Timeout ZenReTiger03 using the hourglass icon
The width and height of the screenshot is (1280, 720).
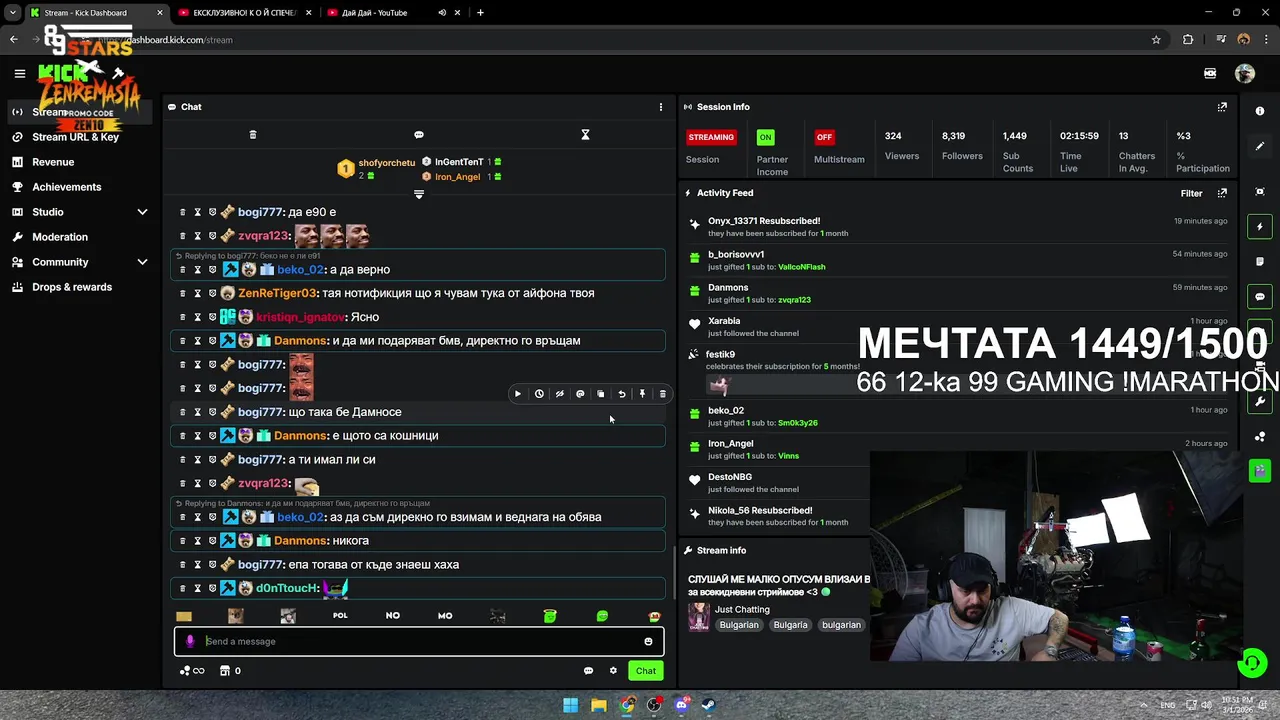point(197,293)
